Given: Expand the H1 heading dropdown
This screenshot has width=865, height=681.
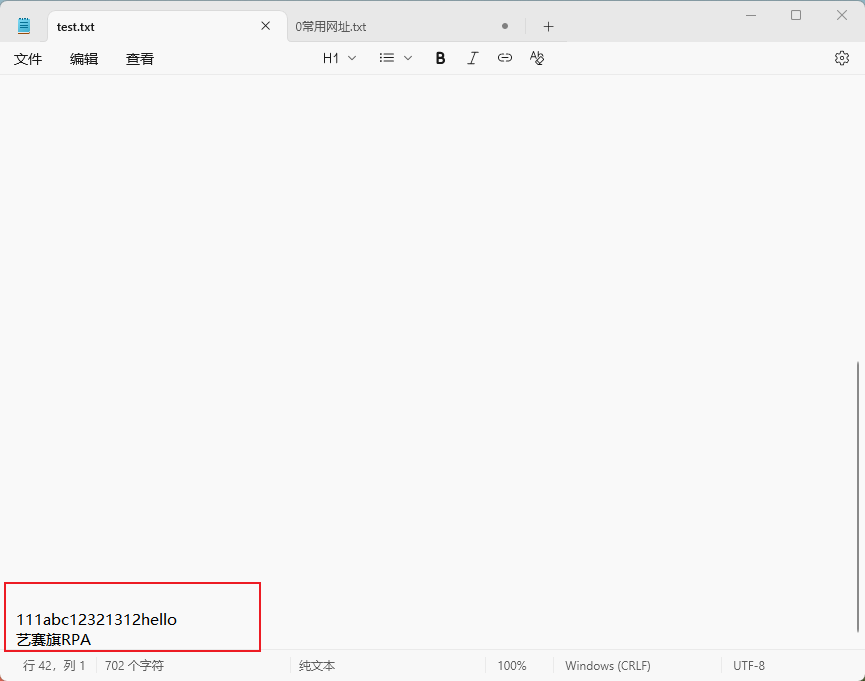Looking at the screenshot, I should click(x=339, y=58).
